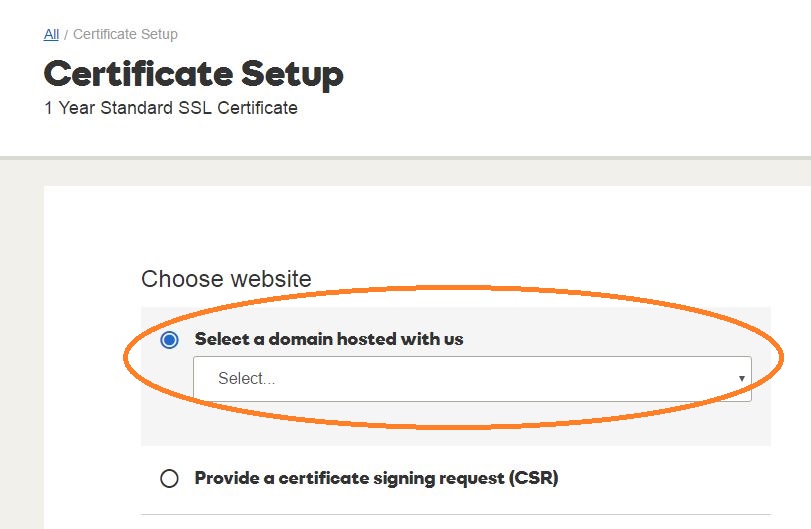Click the 1 Year Standard SSL Certificate subtitle
Screen dimensions: 811x529
click(171, 108)
